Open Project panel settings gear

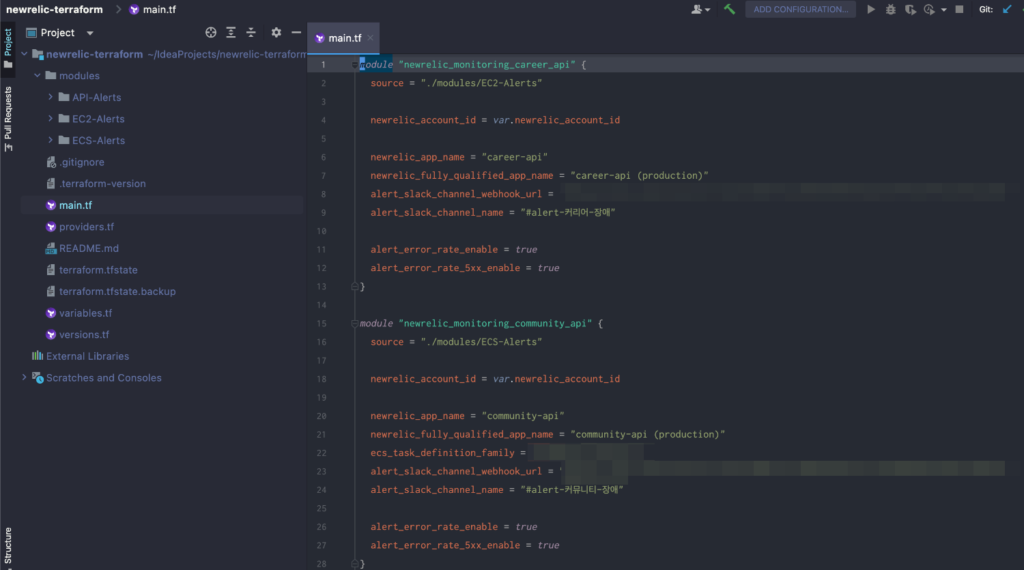(x=276, y=32)
